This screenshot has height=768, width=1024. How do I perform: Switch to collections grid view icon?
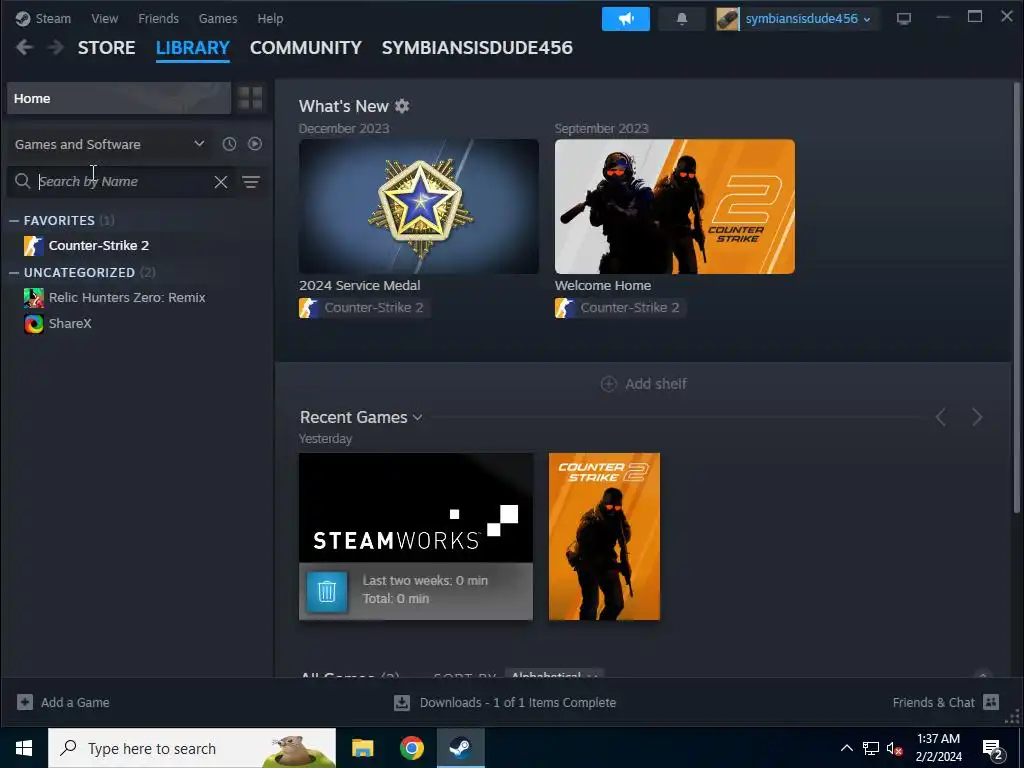click(x=250, y=99)
